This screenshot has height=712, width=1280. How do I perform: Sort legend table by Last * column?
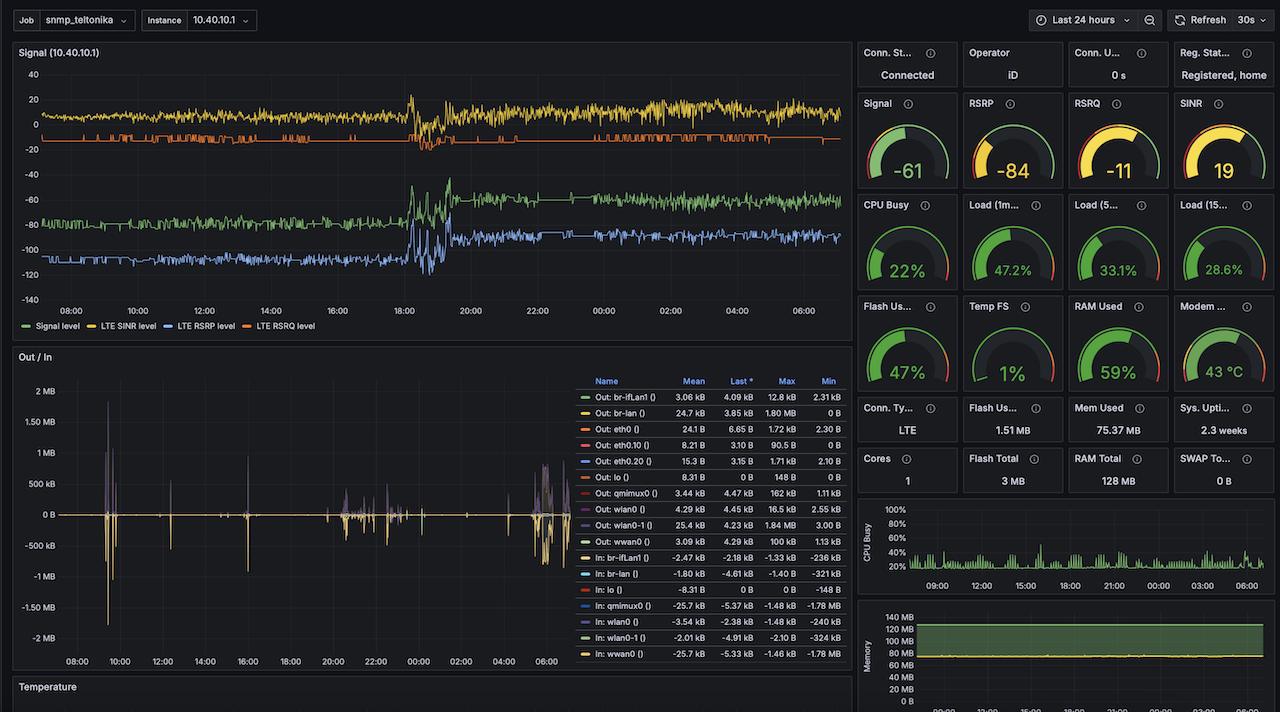pyautogui.click(x=740, y=381)
